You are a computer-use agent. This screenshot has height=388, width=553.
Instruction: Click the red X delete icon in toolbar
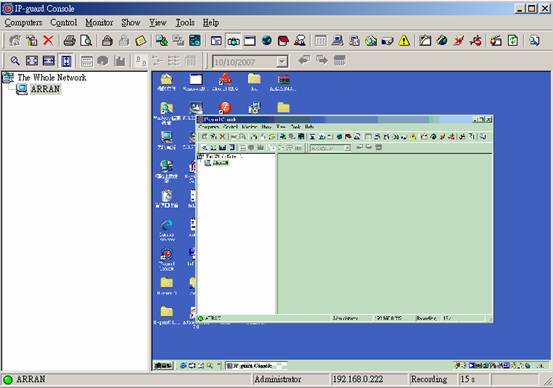48,41
